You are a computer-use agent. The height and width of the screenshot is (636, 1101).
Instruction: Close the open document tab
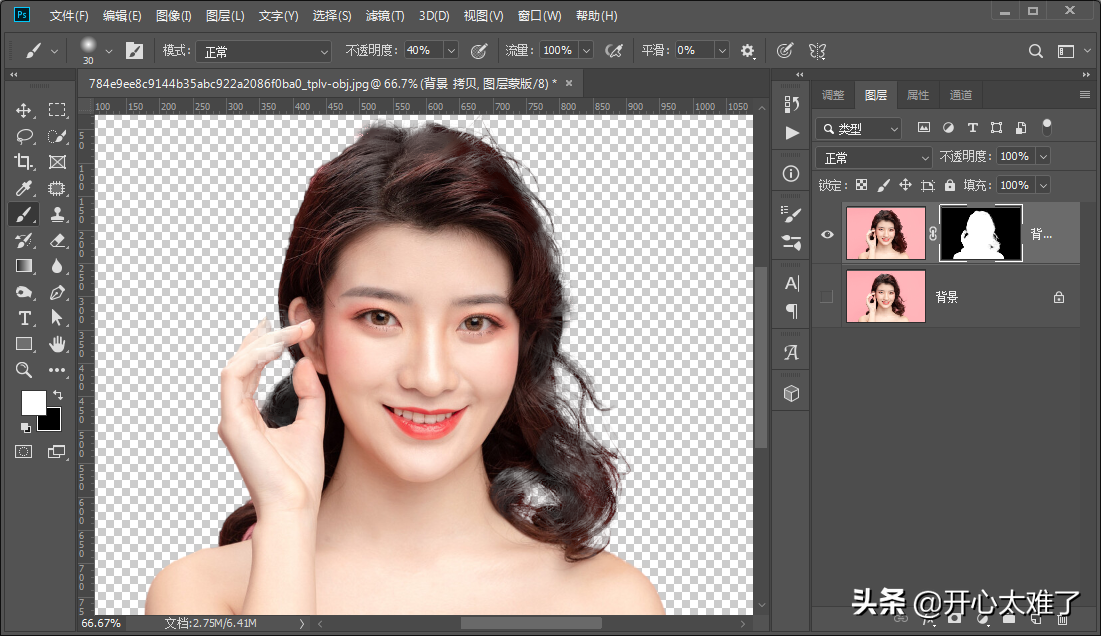(569, 83)
